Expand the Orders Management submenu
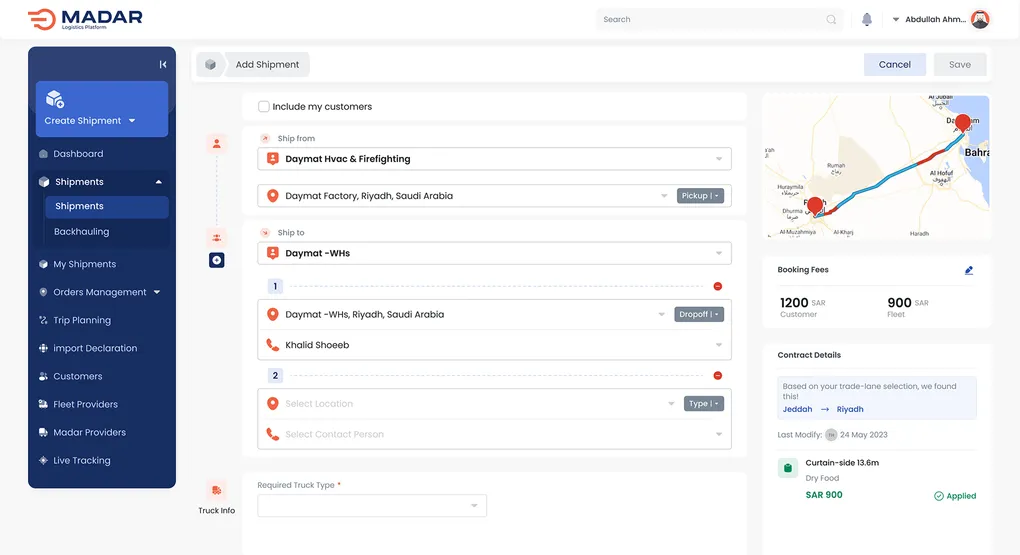Image resolution: width=1020 pixels, height=555 pixels. click(x=157, y=292)
